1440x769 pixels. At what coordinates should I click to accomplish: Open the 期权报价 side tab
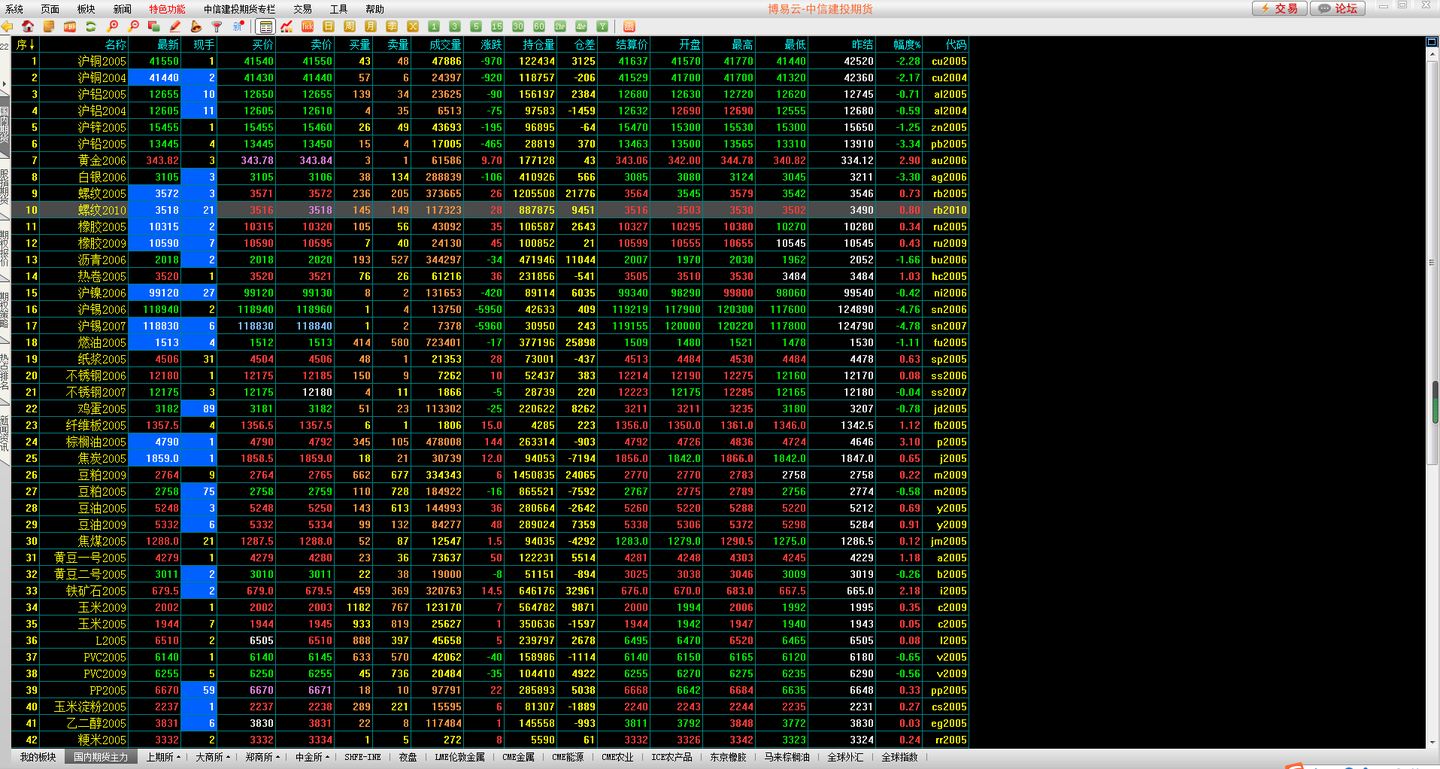tap(5, 251)
